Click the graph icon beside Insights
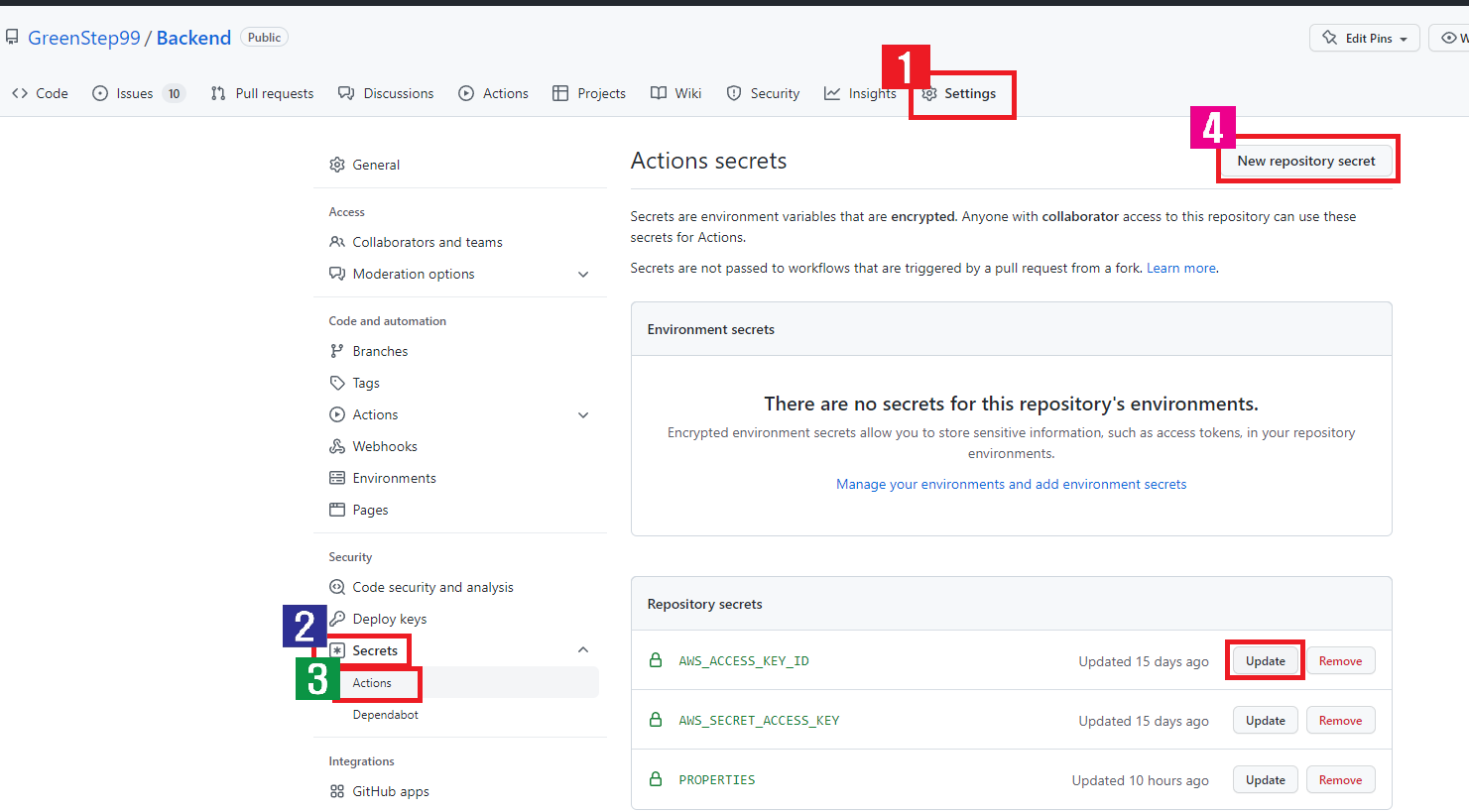The image size is (1469, 812). (x=832, y=93)
